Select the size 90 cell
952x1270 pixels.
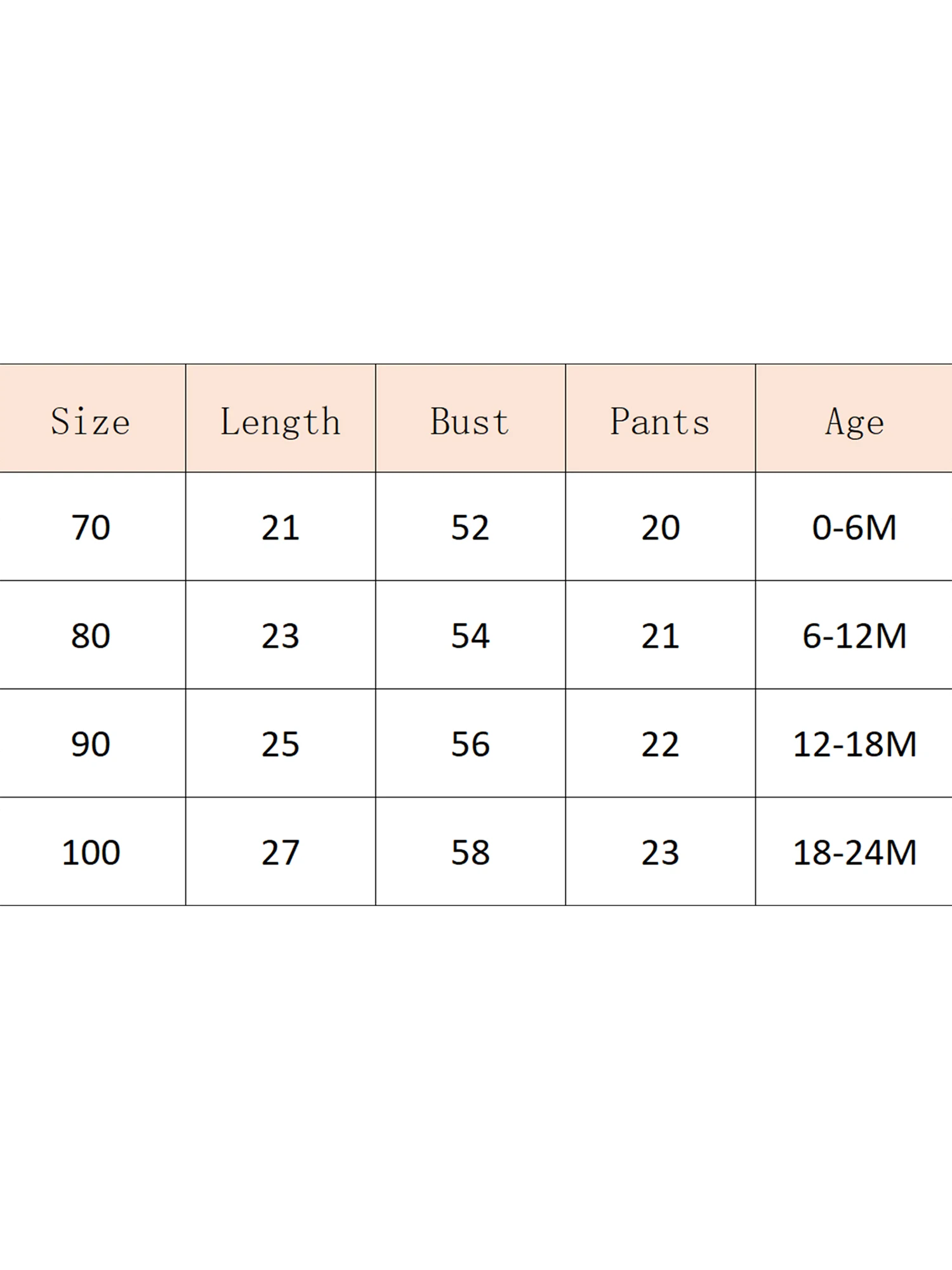[x=91, y=744]
